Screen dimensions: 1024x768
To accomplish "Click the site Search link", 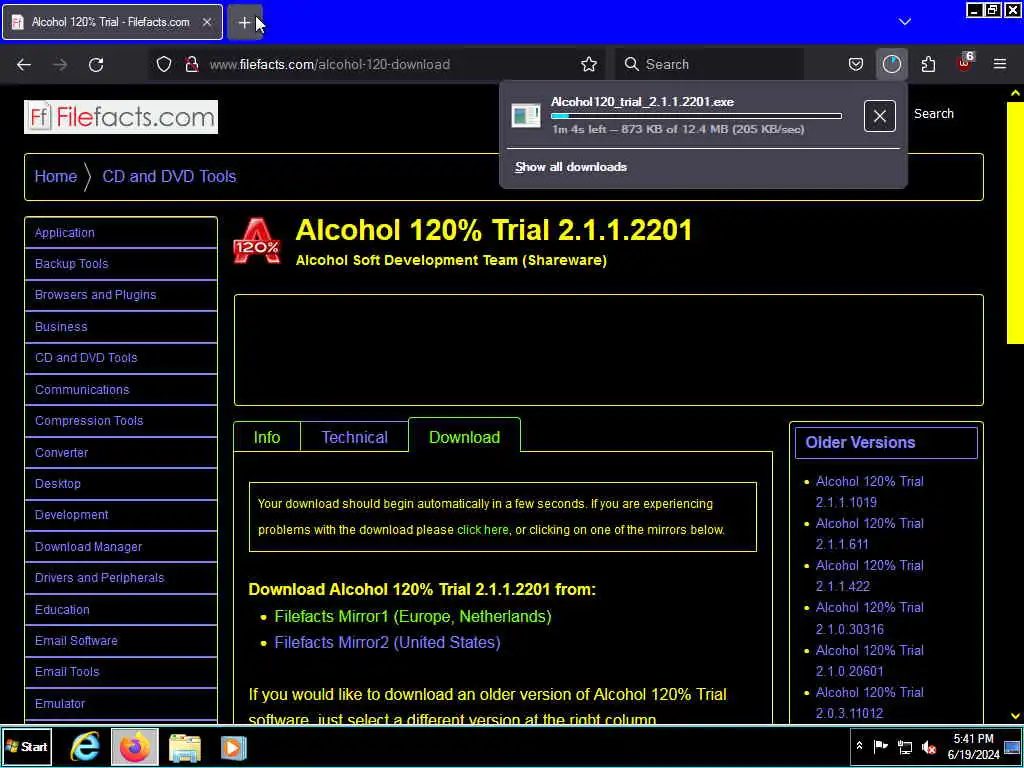I will 933,114.
